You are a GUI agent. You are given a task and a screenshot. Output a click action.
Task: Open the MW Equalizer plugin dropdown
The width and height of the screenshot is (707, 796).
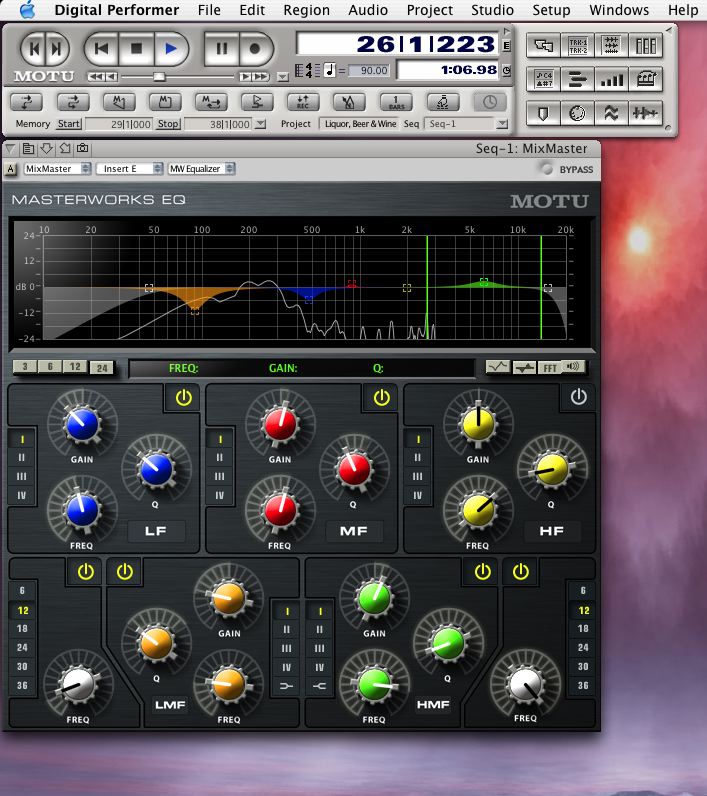[x=201, y=169]
